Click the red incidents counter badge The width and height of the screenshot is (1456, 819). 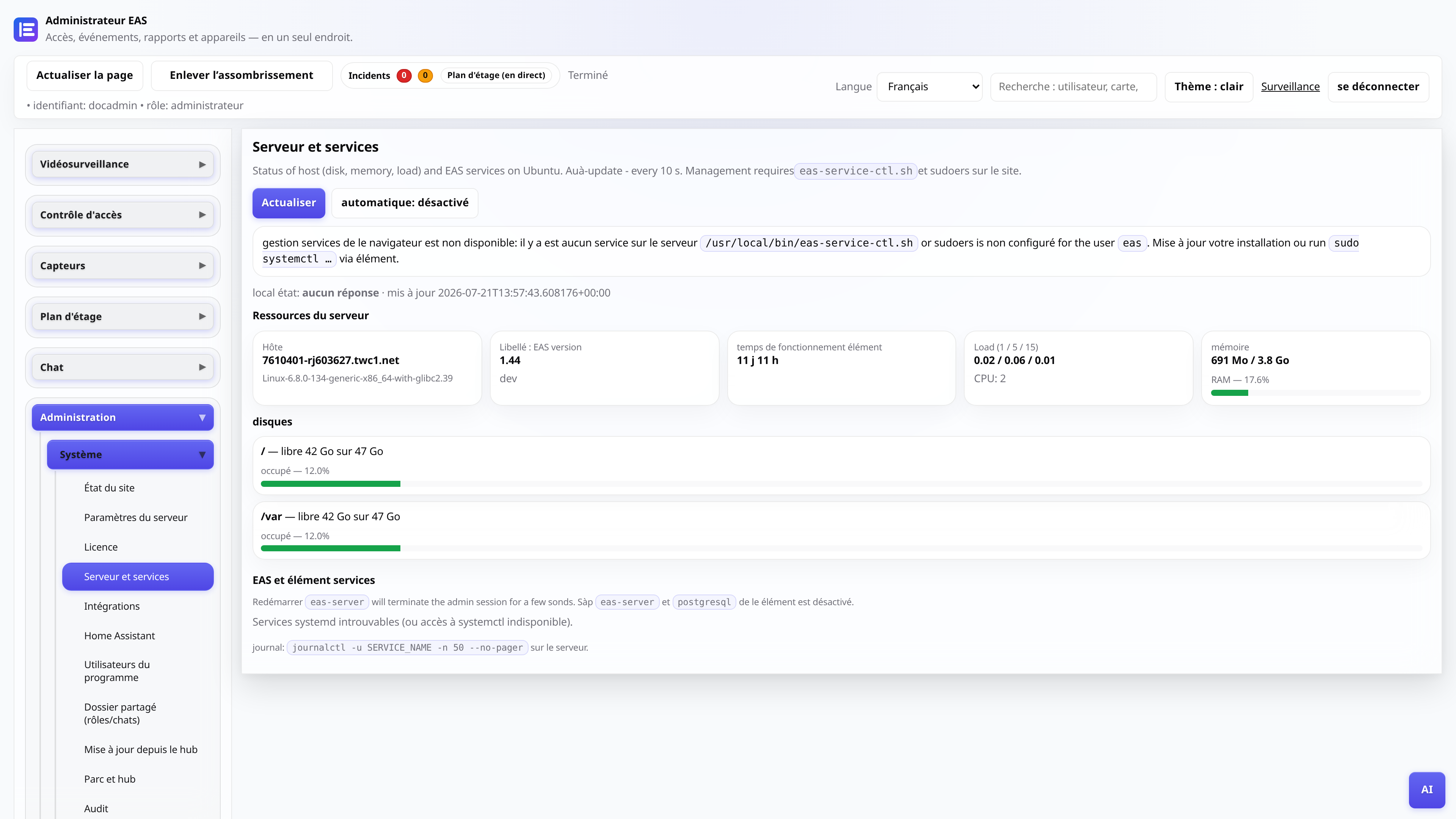click(x=403, y=75)
